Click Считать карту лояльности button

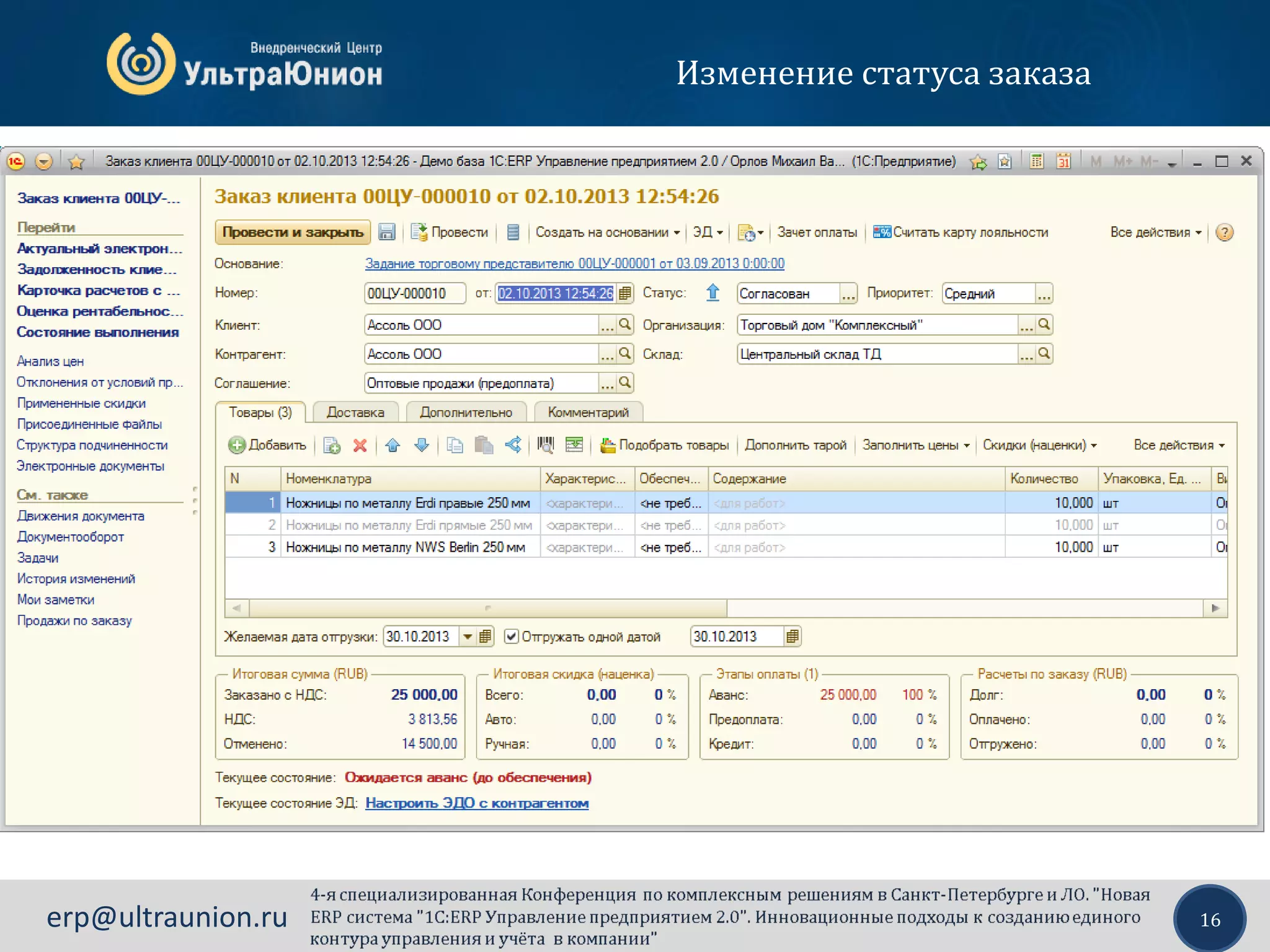coord(961,232)
